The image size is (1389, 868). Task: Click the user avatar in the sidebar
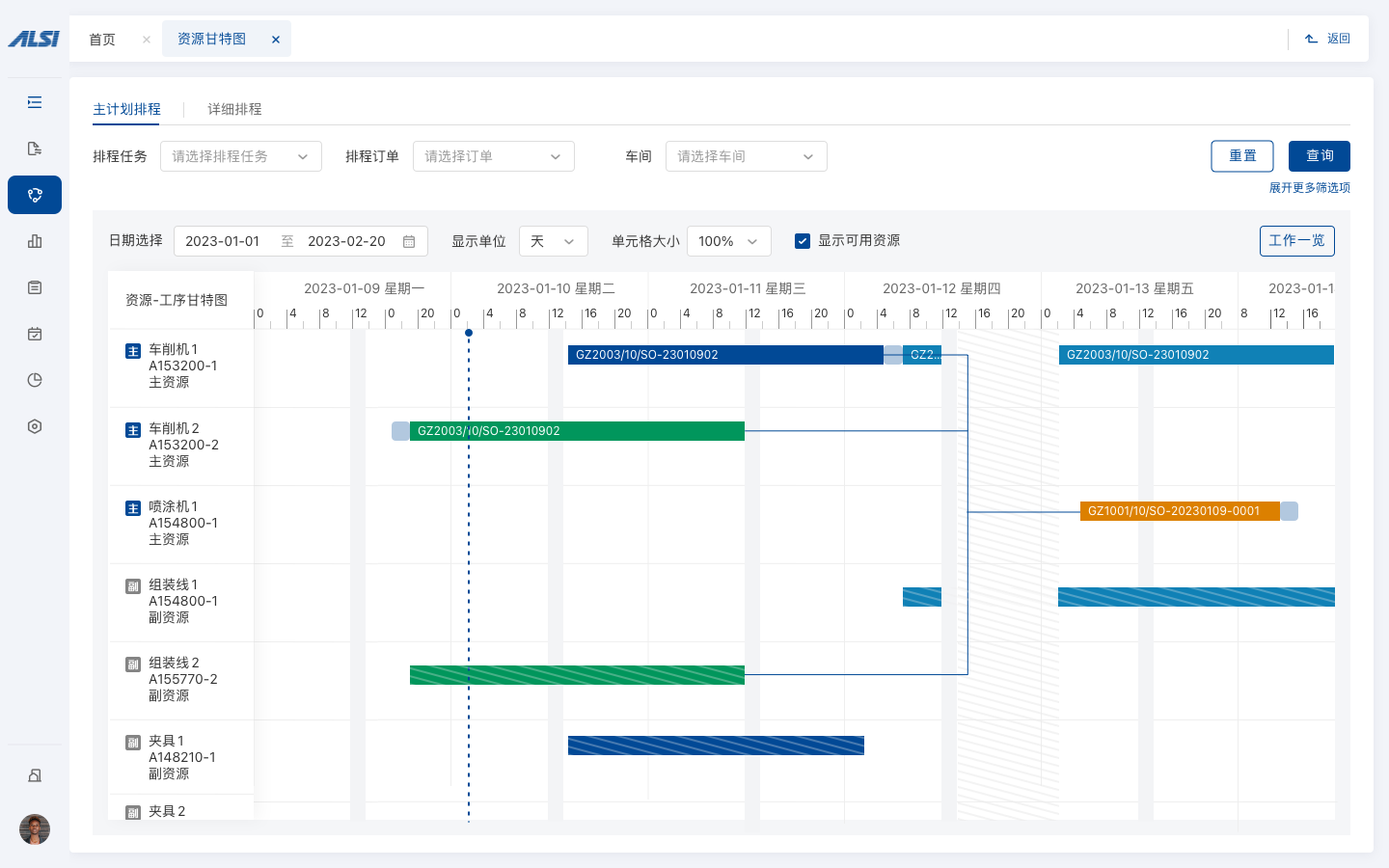click(x=35, y=829)
